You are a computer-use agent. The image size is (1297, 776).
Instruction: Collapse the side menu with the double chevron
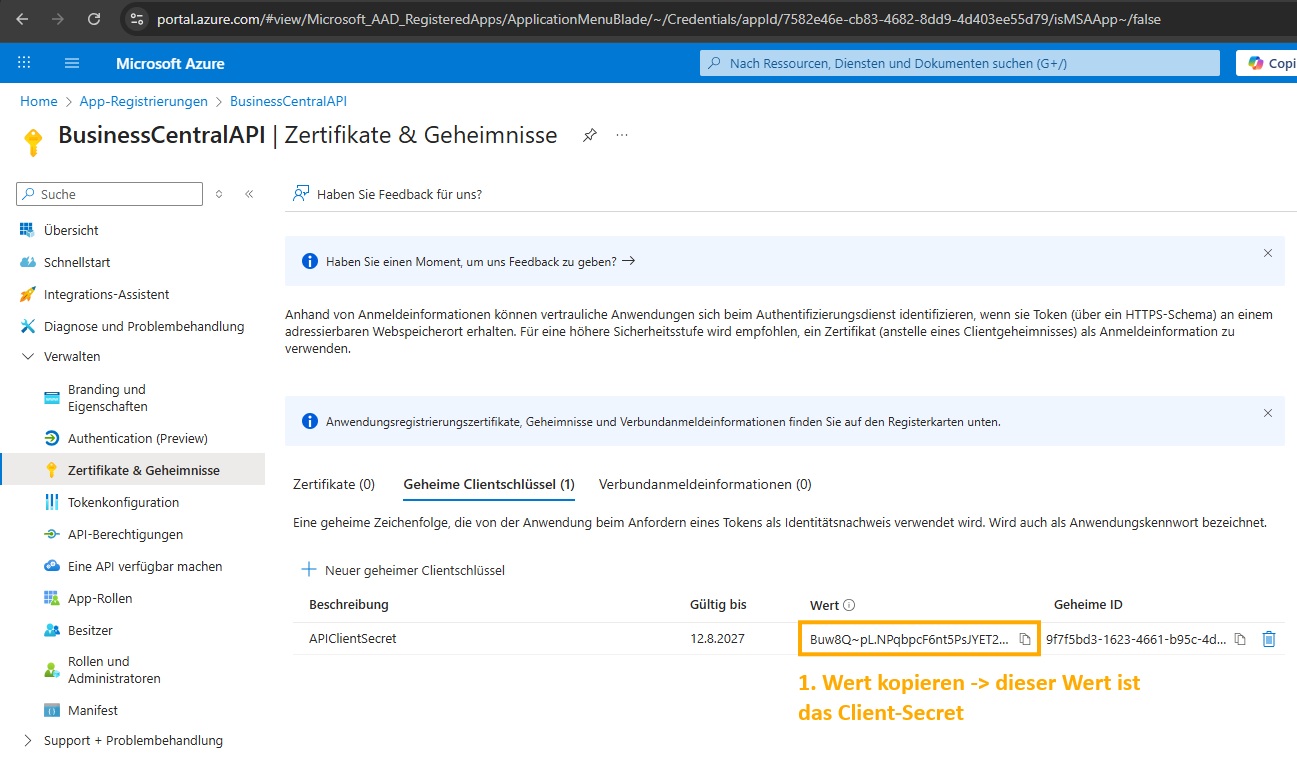tap(249, 194)
